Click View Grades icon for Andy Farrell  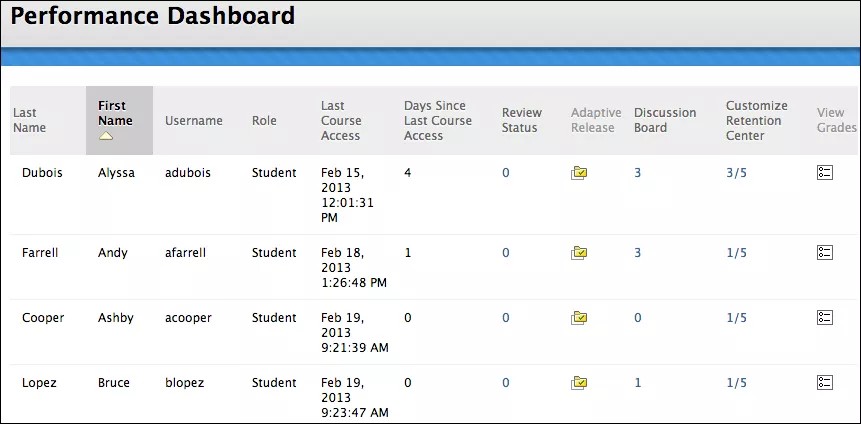point(824,253)
